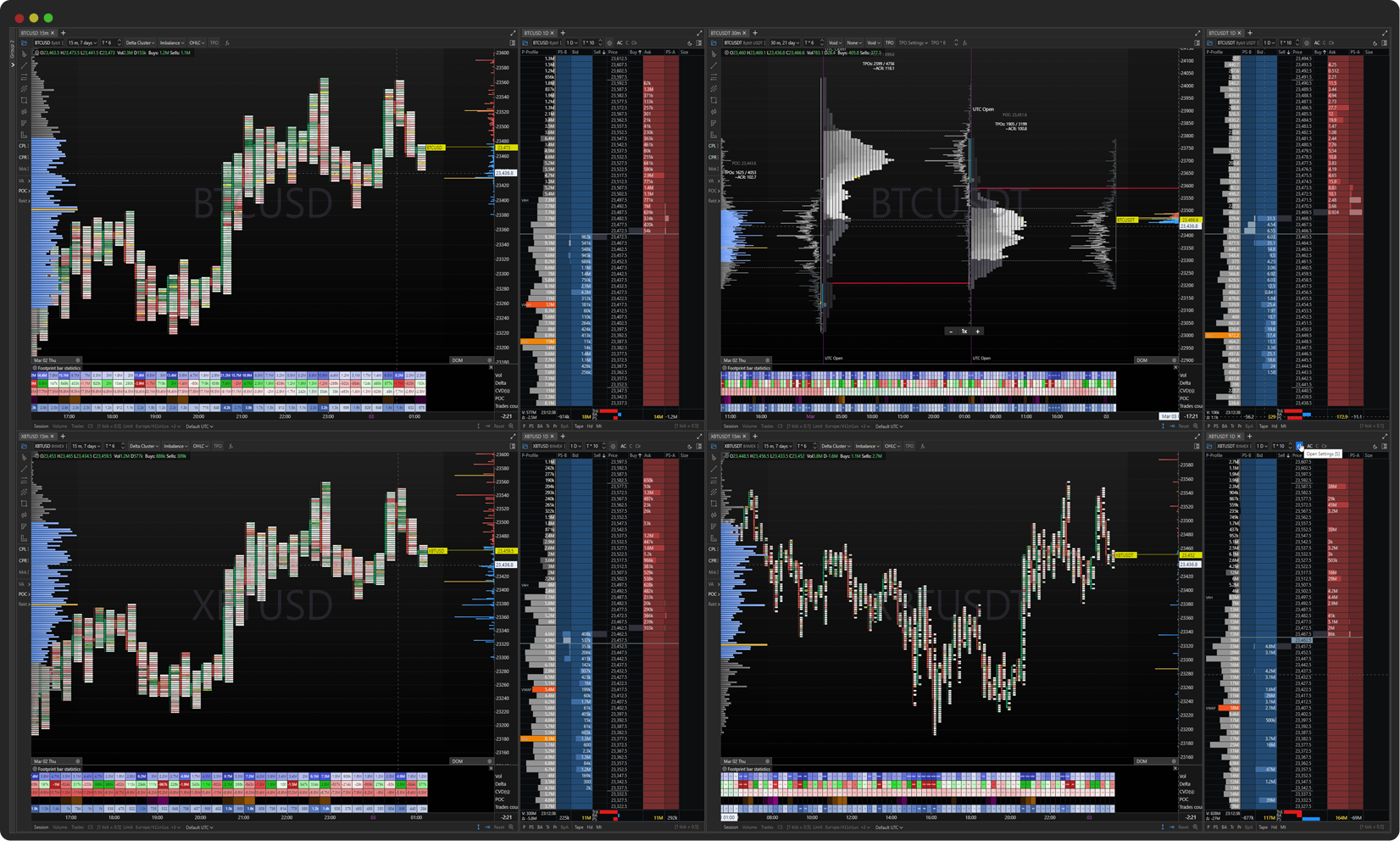Open Imbalance dropdown in BTCUSD 15m
The height and width of the screenshot is (841, 1400).
(172, 42)
